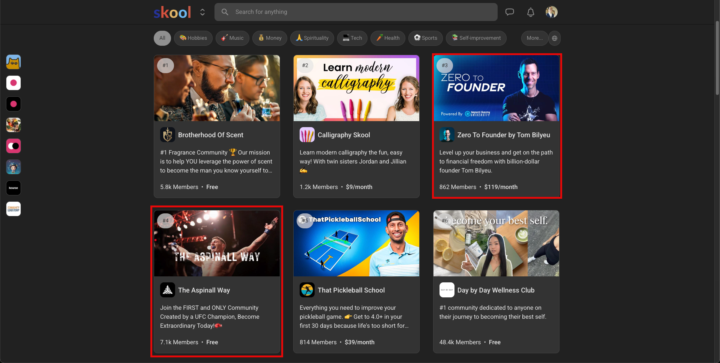Open the Brotherhood Of Scent title
The image size is (720, 363).
pos(211,135)
